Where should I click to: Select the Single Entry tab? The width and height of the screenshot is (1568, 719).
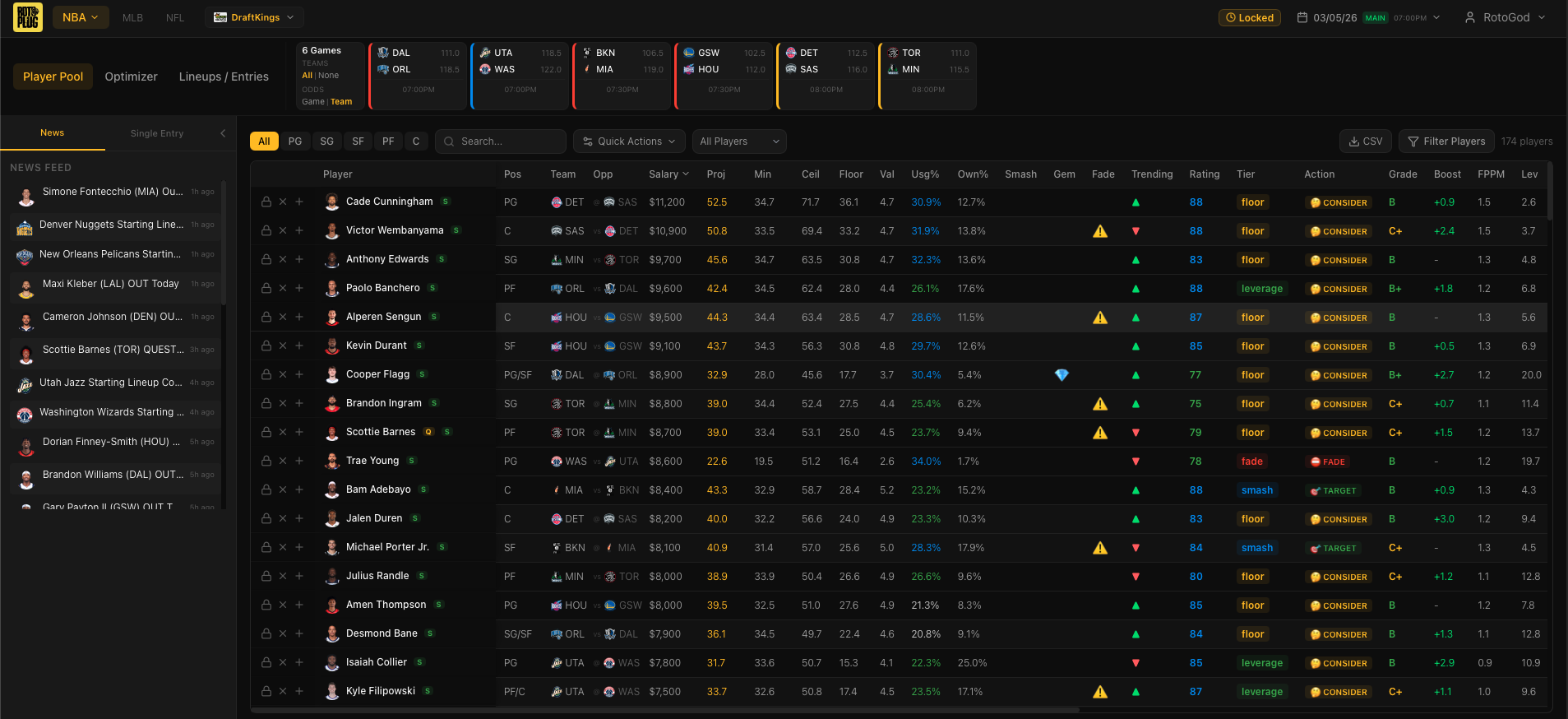pos(157,133)
